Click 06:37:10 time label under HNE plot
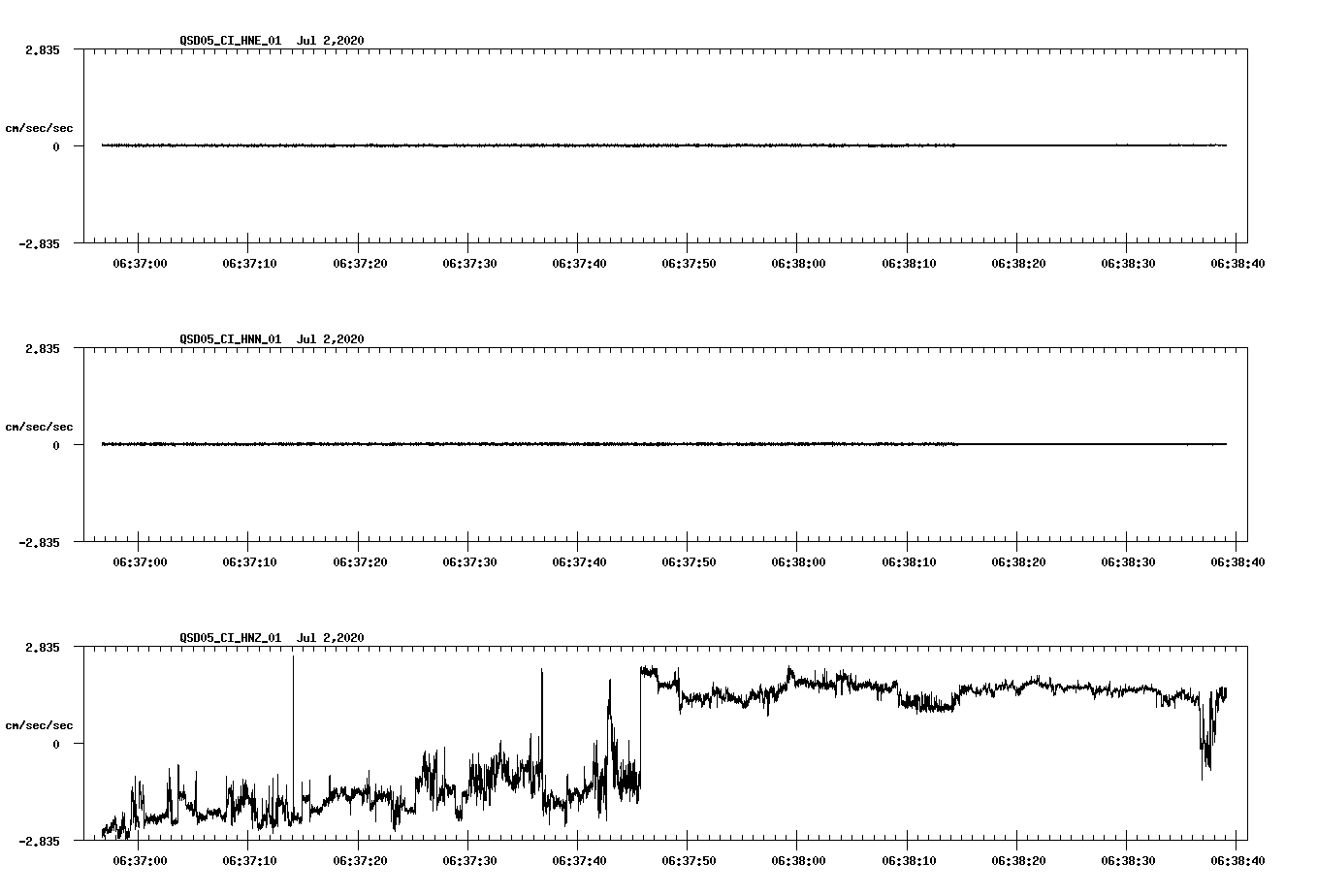1317x896 pixels. (x=249, y=263)
